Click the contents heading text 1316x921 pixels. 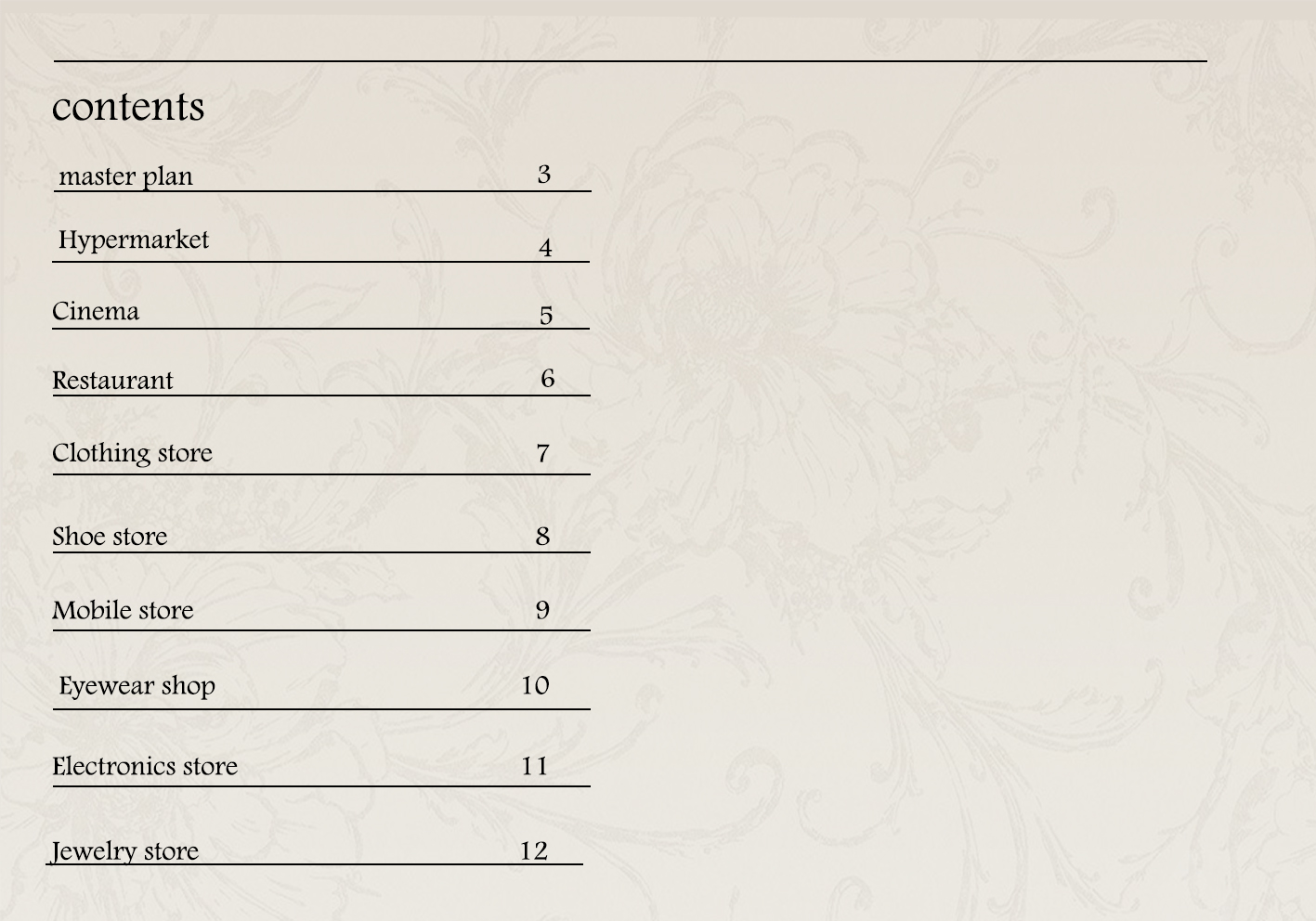(128, 107)
